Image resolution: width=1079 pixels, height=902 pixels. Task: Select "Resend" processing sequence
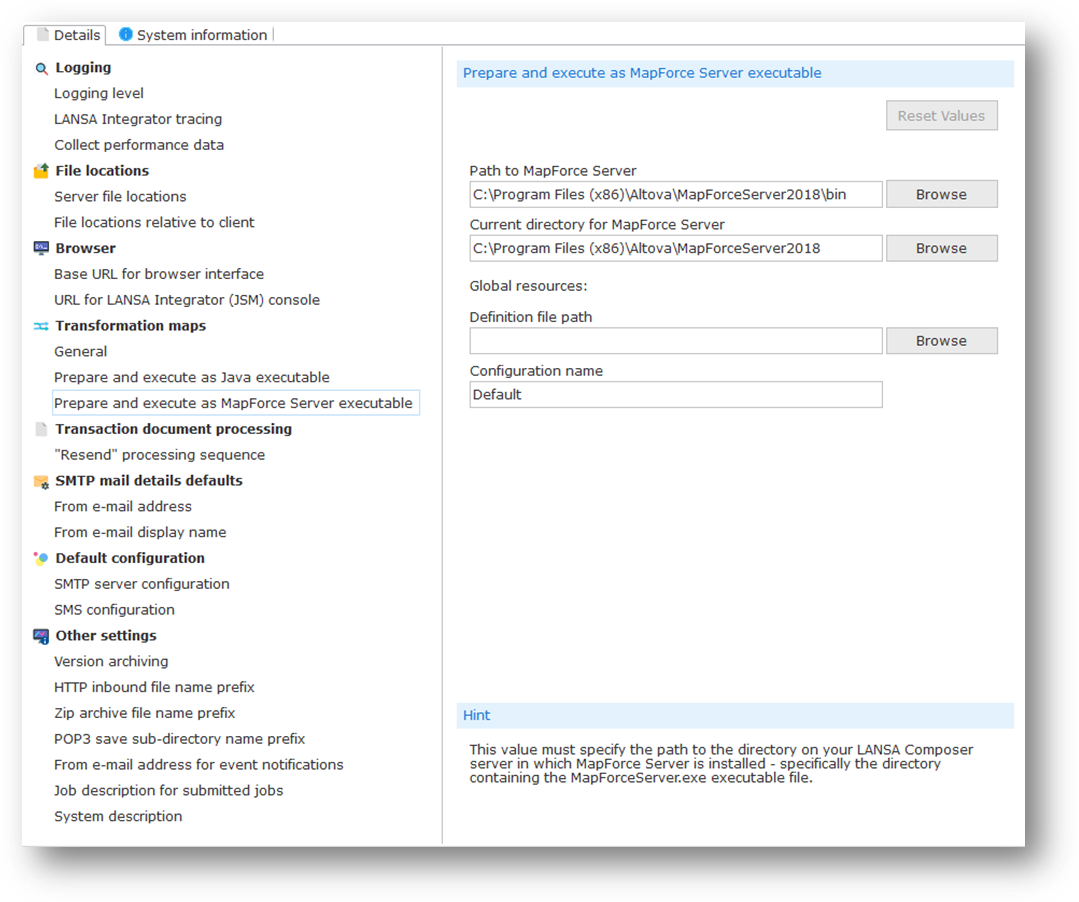(160, 455)
